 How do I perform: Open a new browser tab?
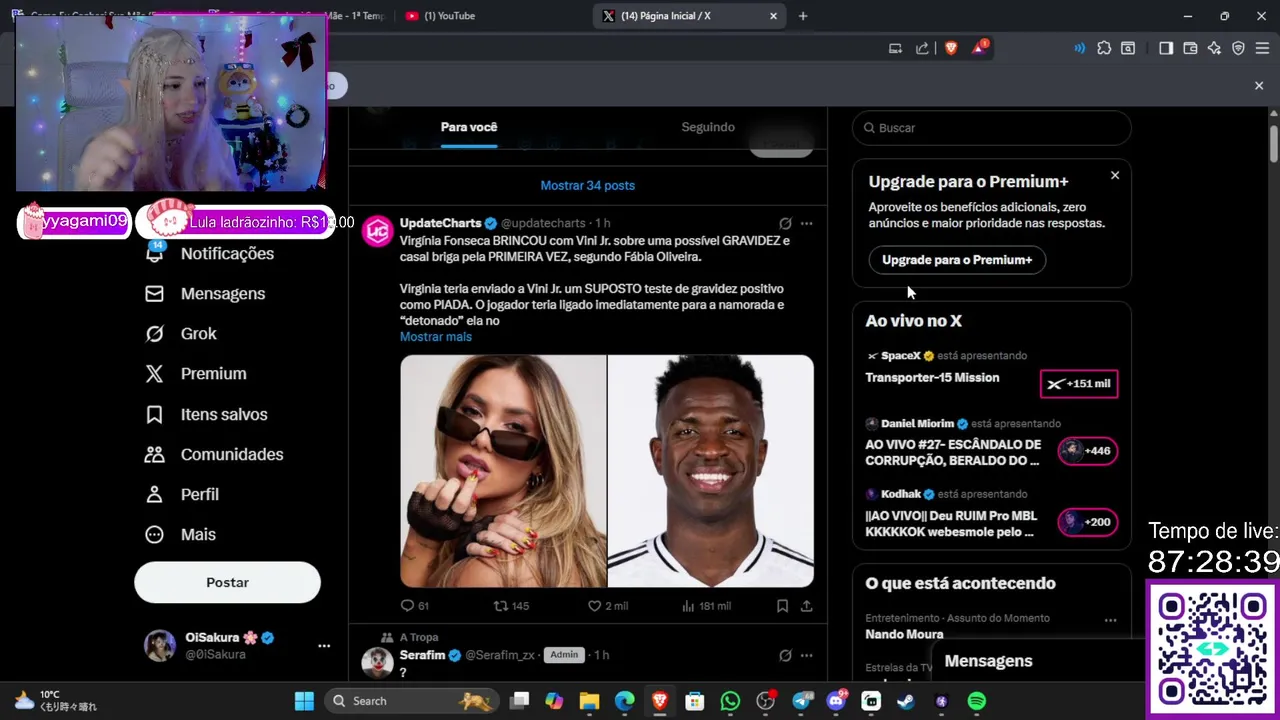click(803, 16)
